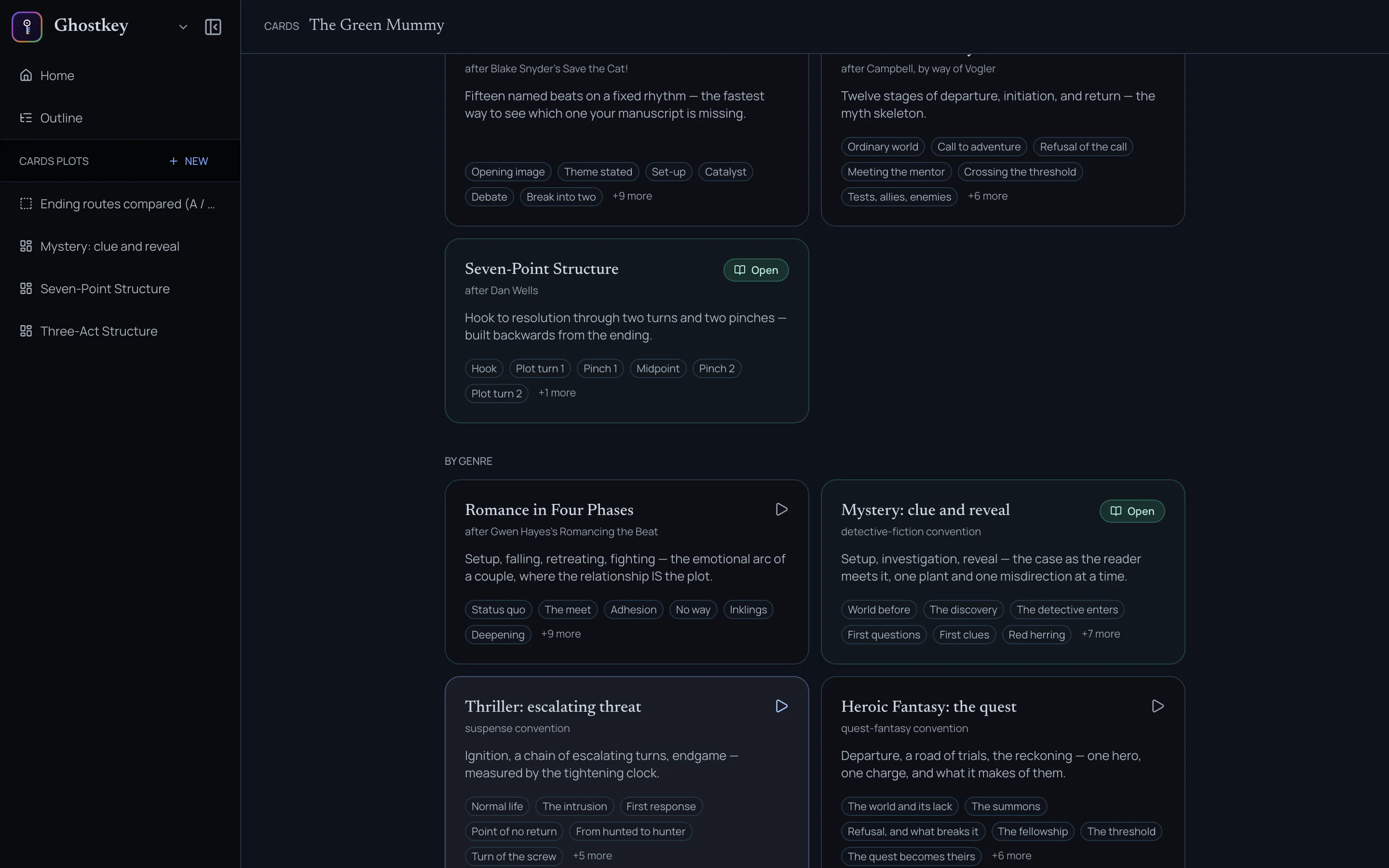This screenshot has height=868, width=1389.
Task: Expand +5 more in Thriller card
Action: 592,856
